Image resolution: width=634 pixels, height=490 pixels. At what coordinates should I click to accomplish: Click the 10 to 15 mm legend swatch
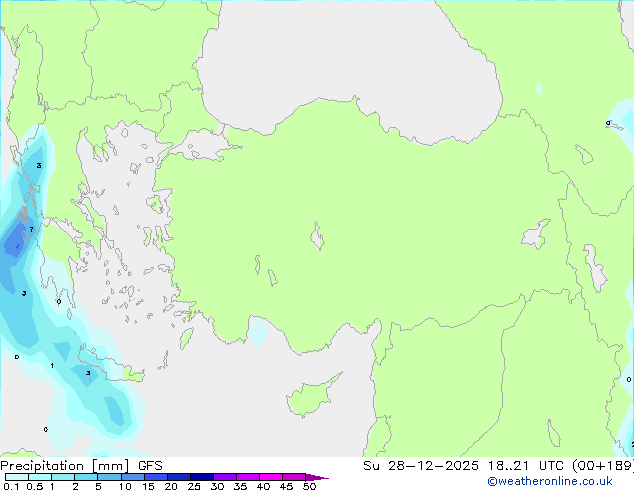point(132,477)
